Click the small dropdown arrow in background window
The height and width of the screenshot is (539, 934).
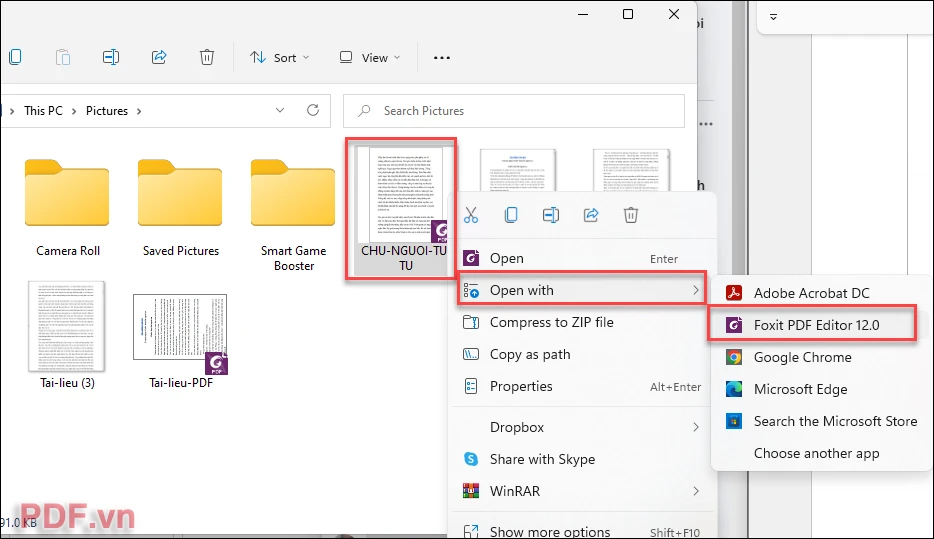point(773,17)
